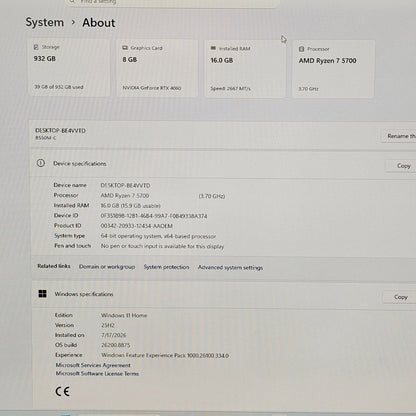Select the No pen or touch input text
The image size is (416, 416).
point(162,246)
